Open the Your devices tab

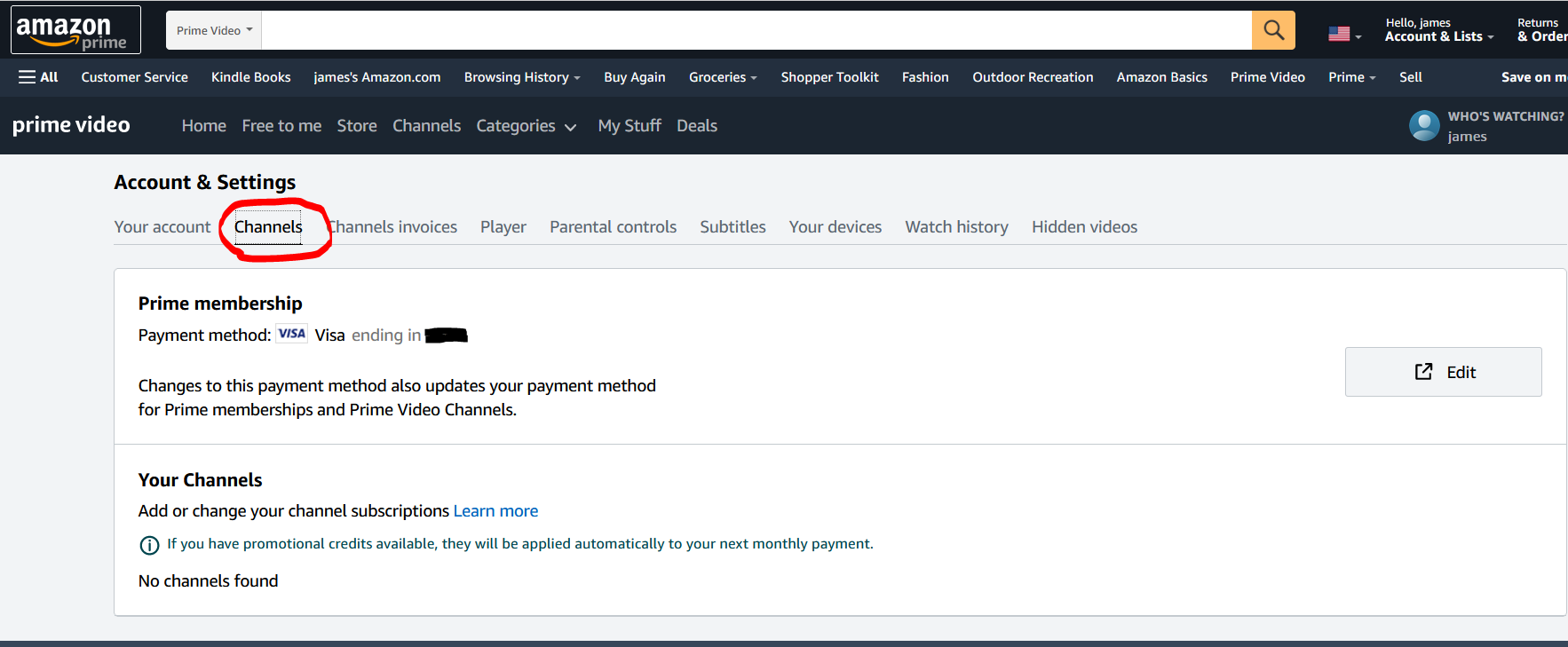(835, 227)
